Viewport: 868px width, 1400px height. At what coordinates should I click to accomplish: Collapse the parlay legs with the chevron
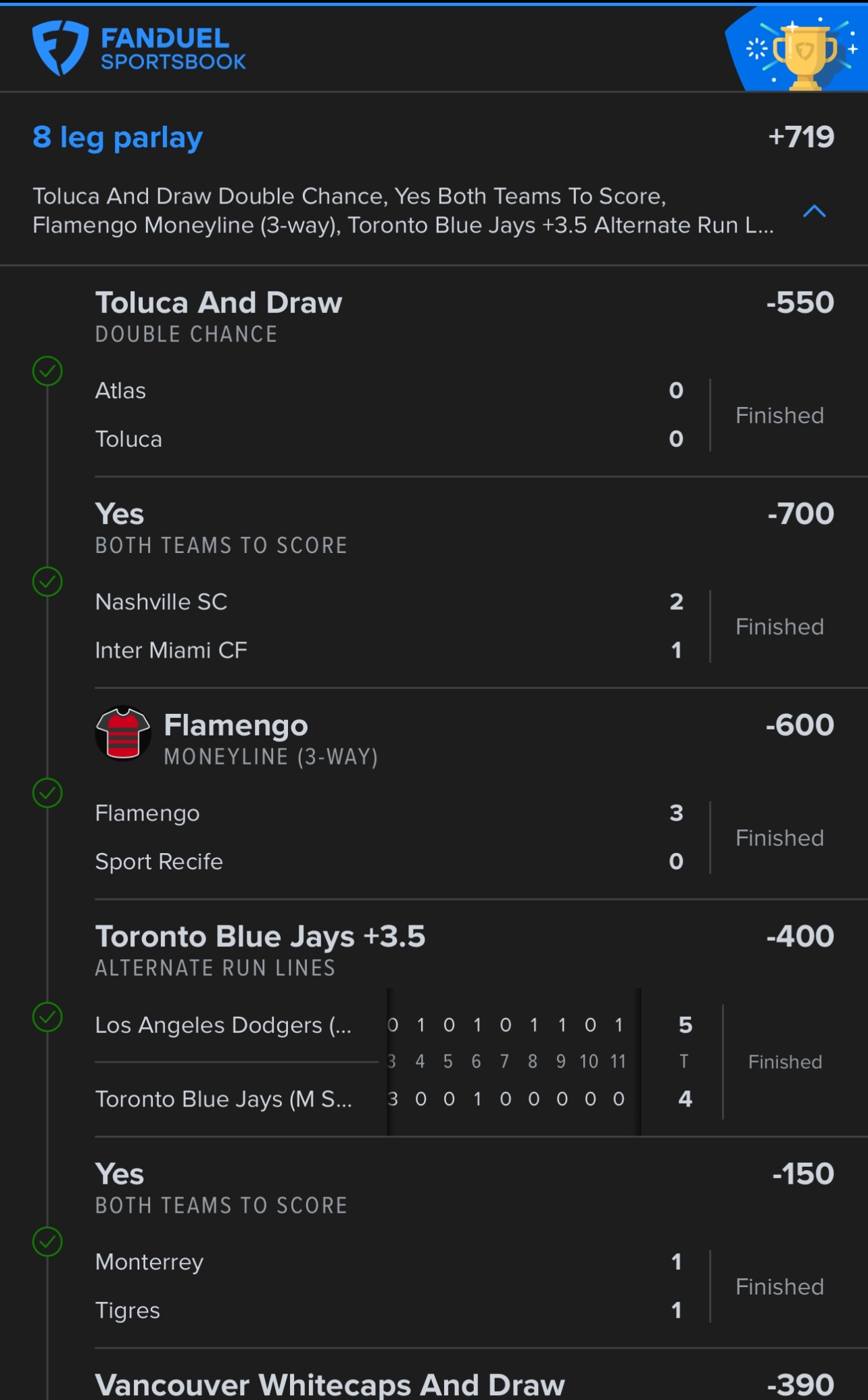(814, 212)
